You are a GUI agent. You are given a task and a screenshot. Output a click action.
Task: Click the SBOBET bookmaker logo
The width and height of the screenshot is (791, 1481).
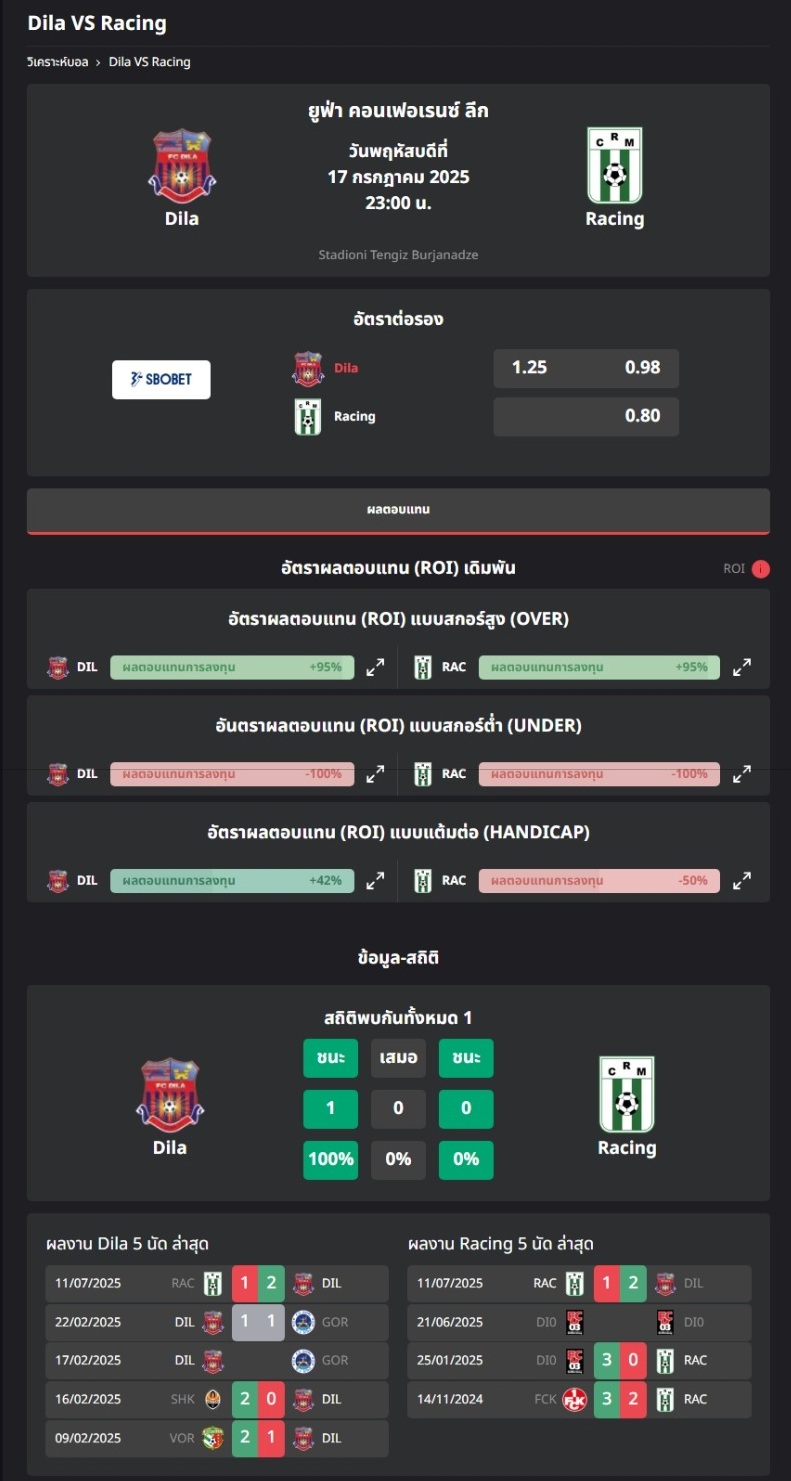click(x=161, y=379)
